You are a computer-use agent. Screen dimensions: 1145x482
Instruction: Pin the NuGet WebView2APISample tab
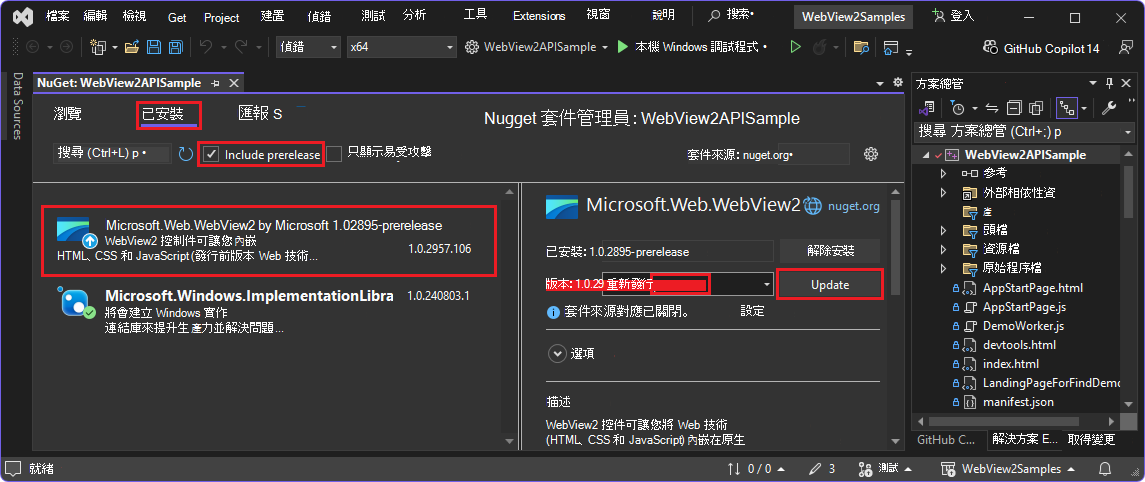click(x=215, y=83)
